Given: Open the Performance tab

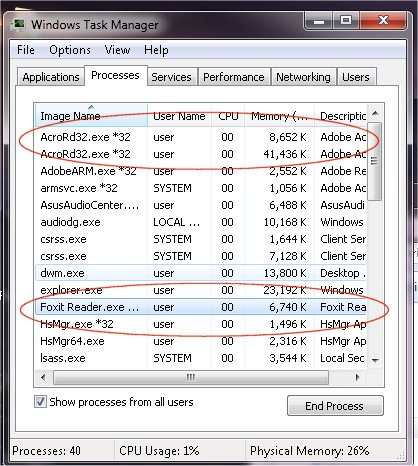Looking at the screenshot, I should [234, 77].
